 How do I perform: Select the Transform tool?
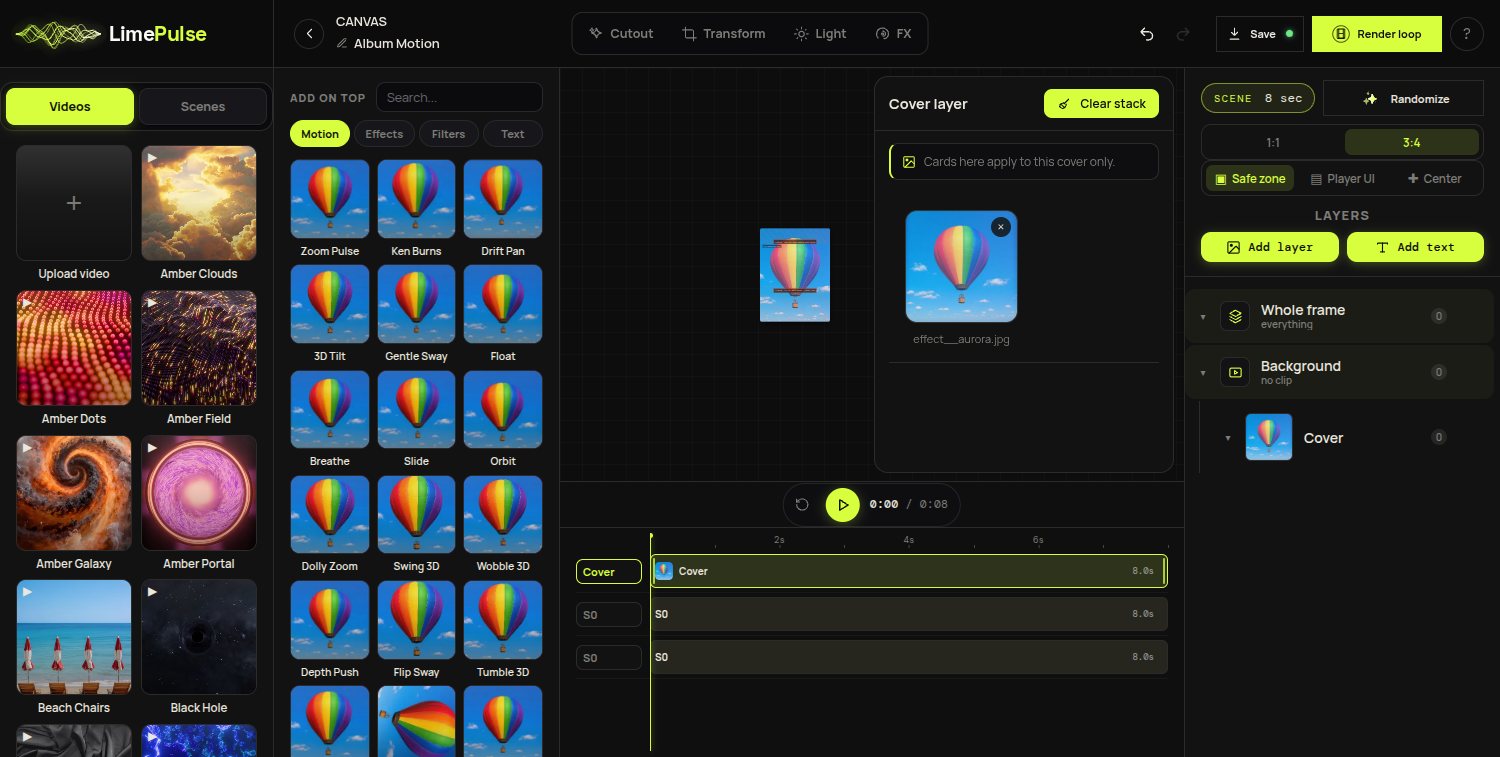[723, 34]
